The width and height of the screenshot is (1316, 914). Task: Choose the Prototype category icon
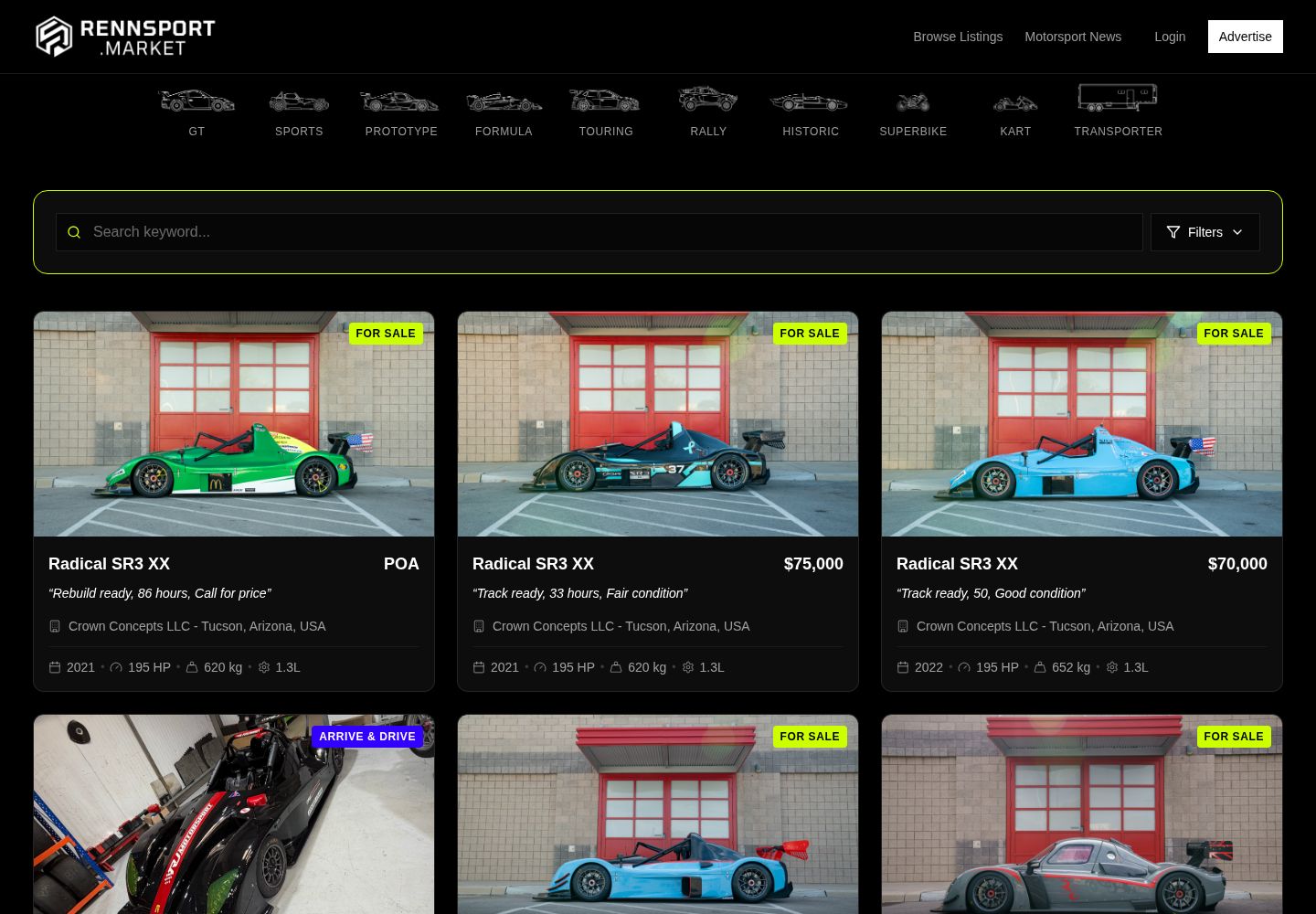pos(400,101)
